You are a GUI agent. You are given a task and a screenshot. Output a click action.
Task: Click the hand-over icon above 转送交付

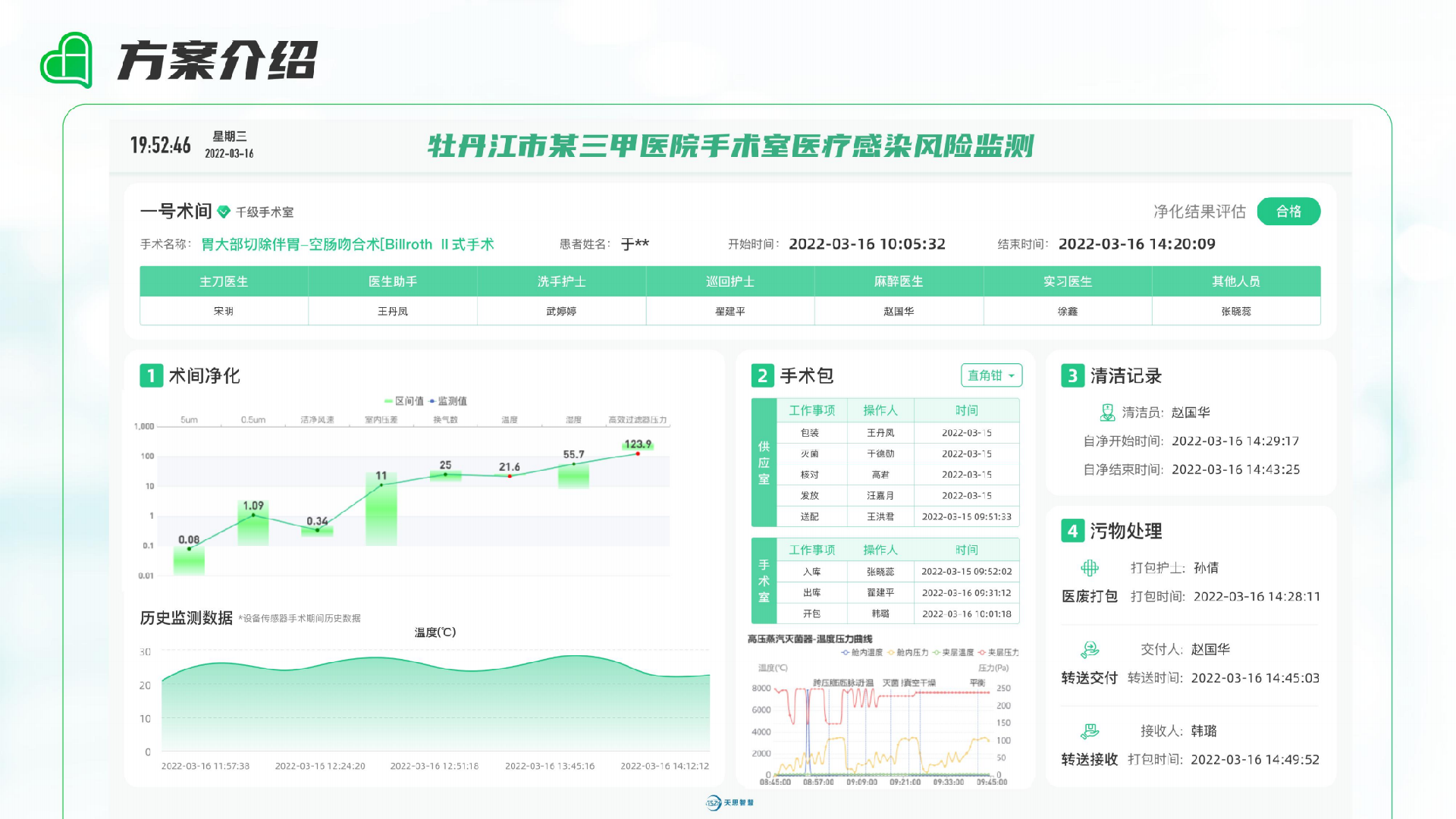(x=1090, y=650)
